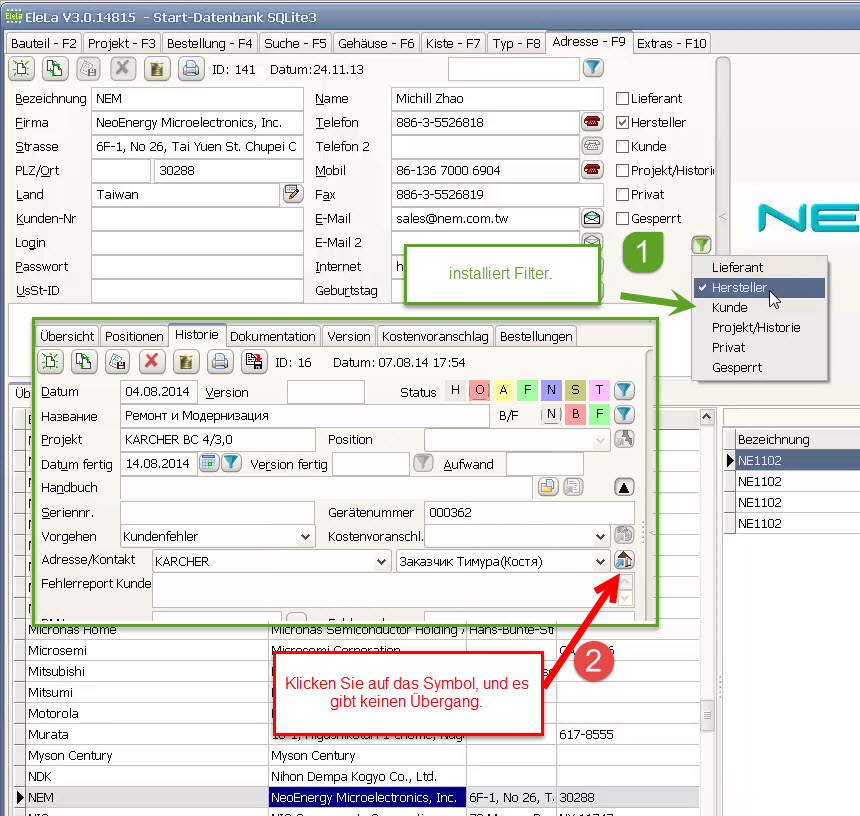Click the Gerätenummer field containing 000362

click(529, 513)
